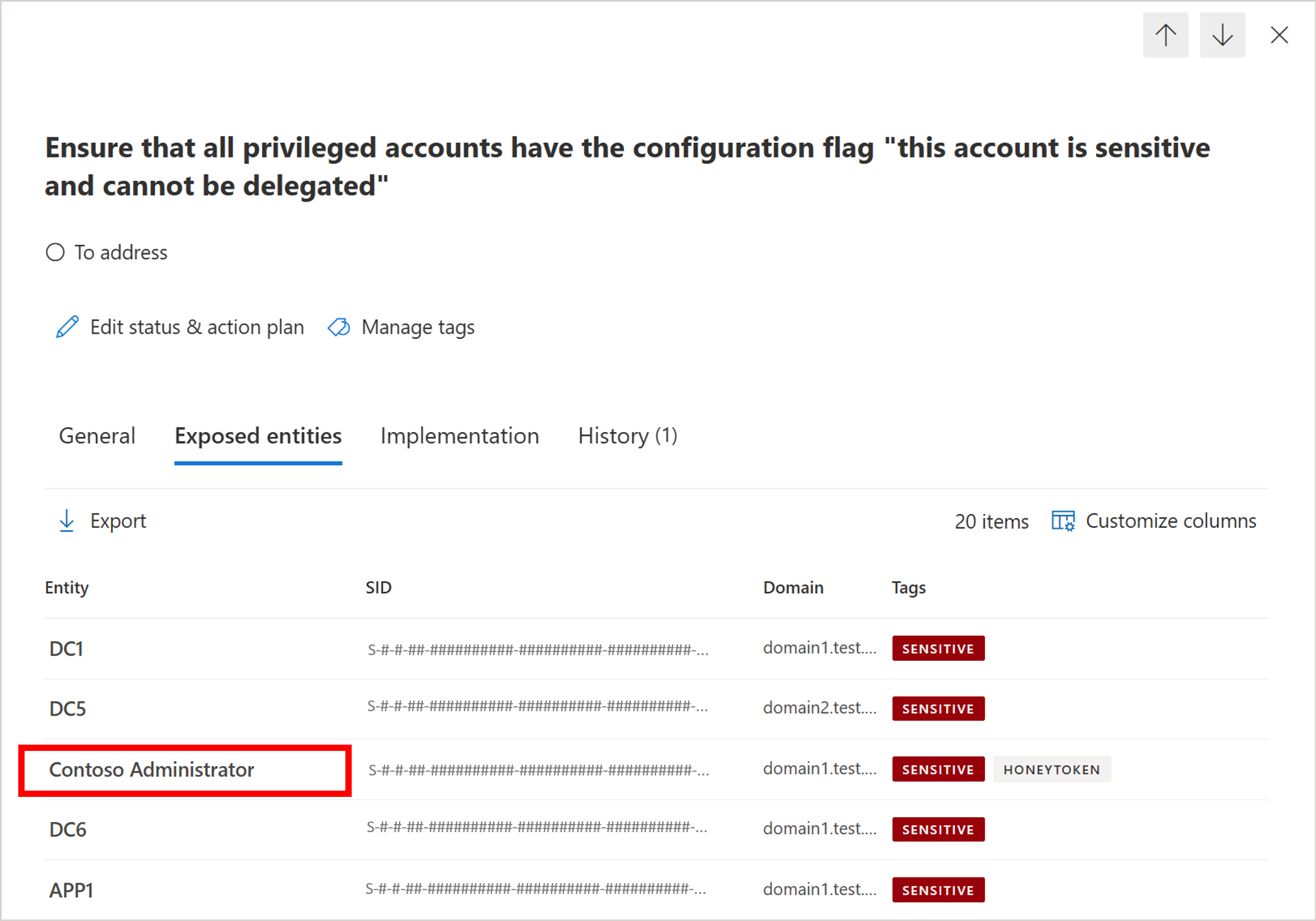1316x921 pixels.
Task: Click Contoso Administrator's SID value
Action: click(538, 770)
